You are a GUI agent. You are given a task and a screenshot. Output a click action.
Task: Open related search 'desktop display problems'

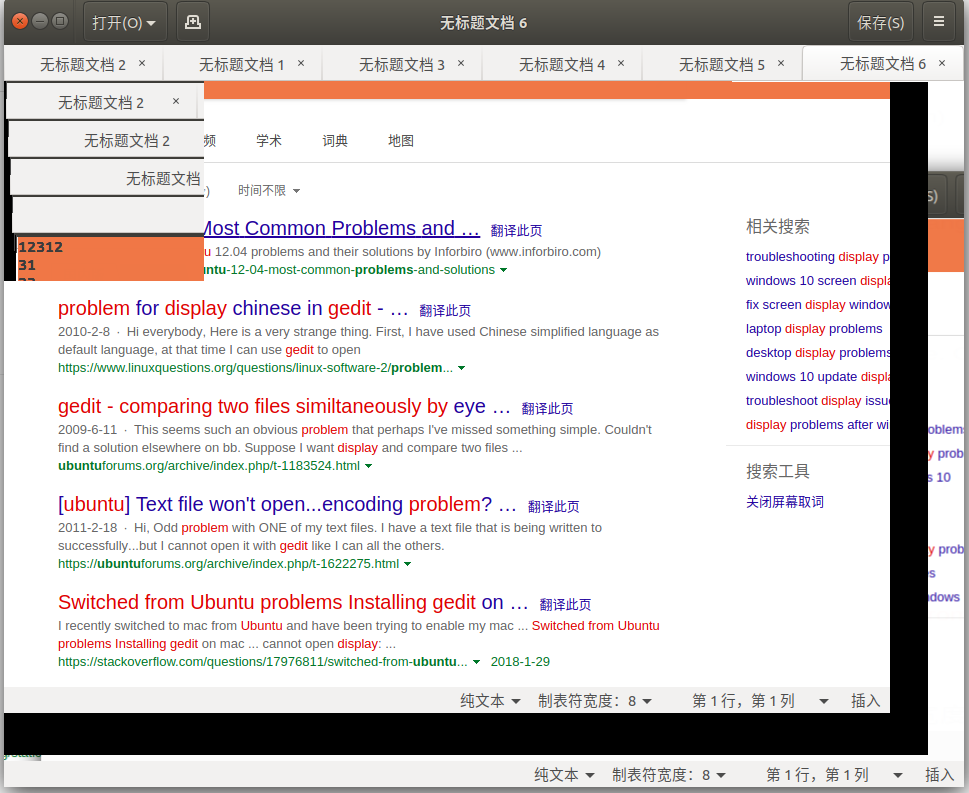coord(818,353)
